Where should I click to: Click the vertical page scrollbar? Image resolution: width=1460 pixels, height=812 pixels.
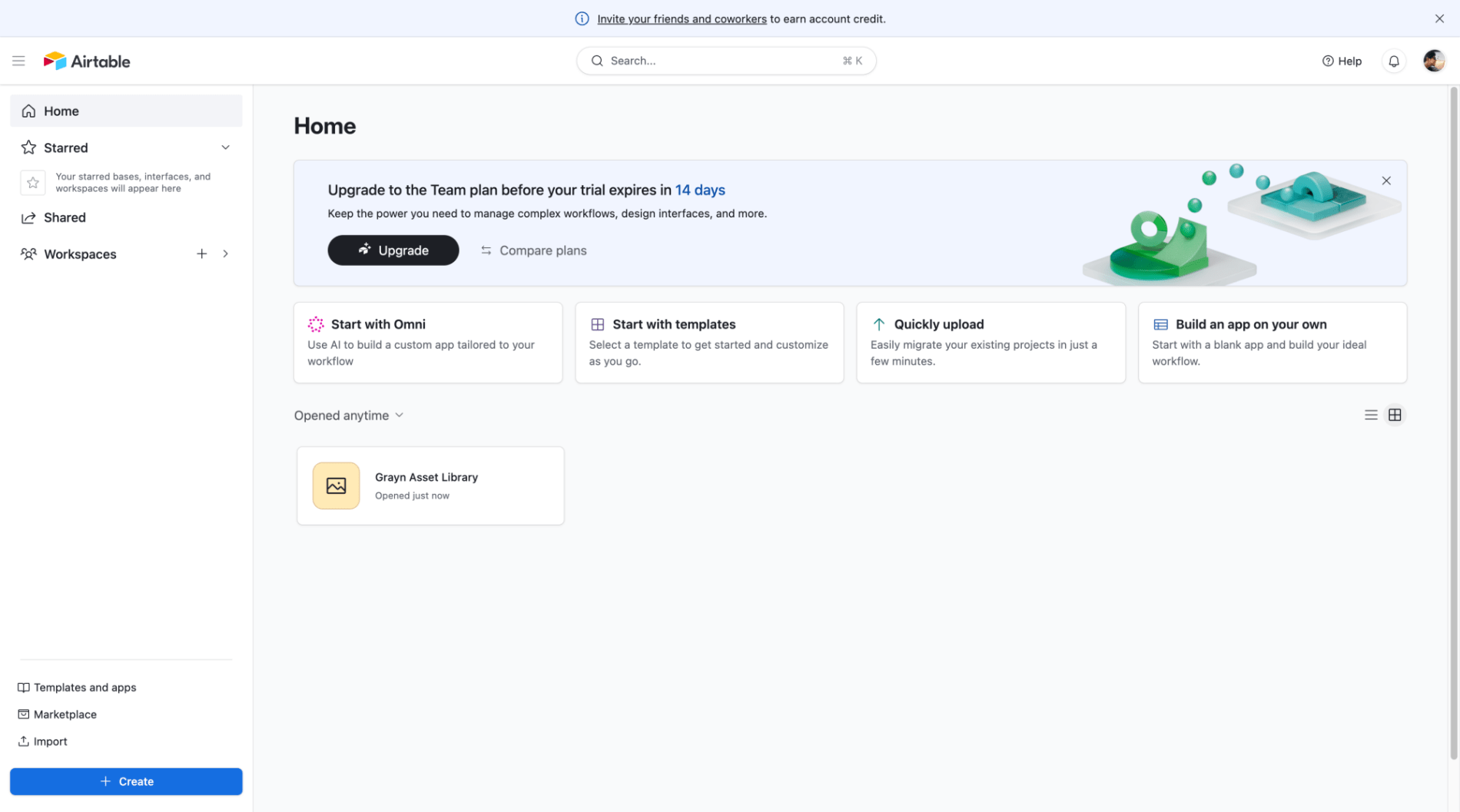pyautogui.click(x=1453, y=423)
